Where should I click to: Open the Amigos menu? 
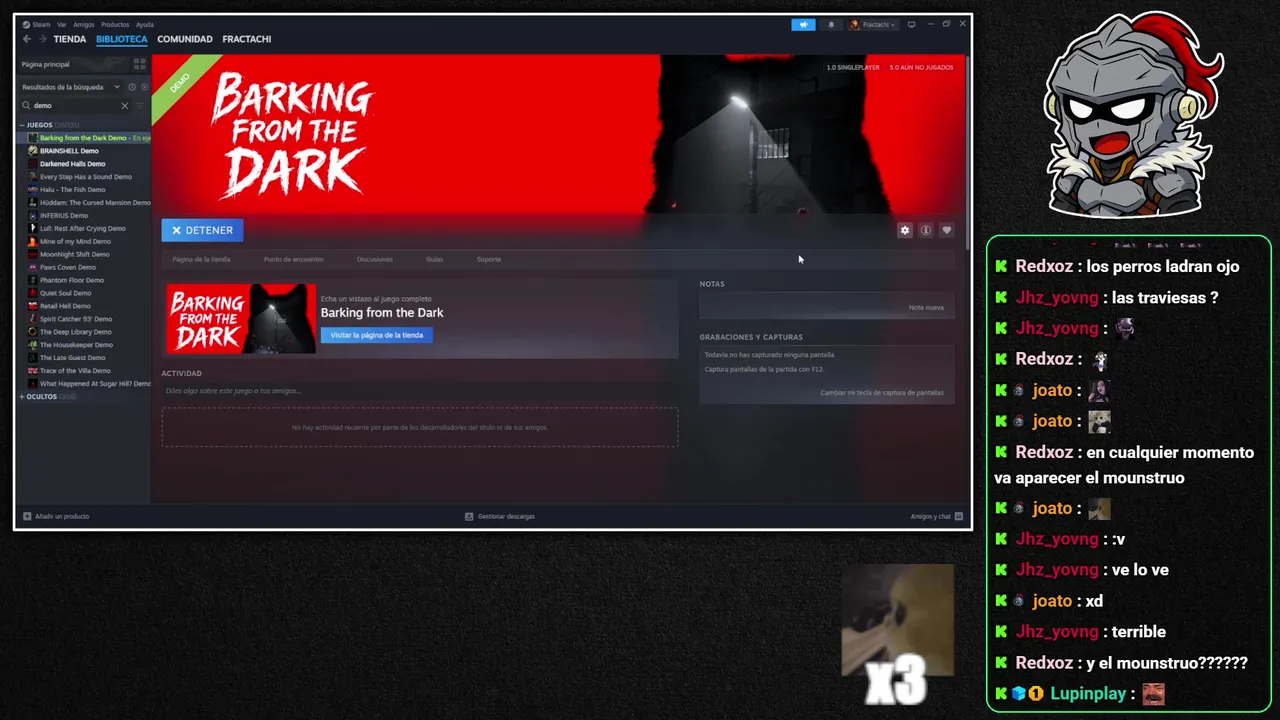pyautogui.click(x=84, y=24)
